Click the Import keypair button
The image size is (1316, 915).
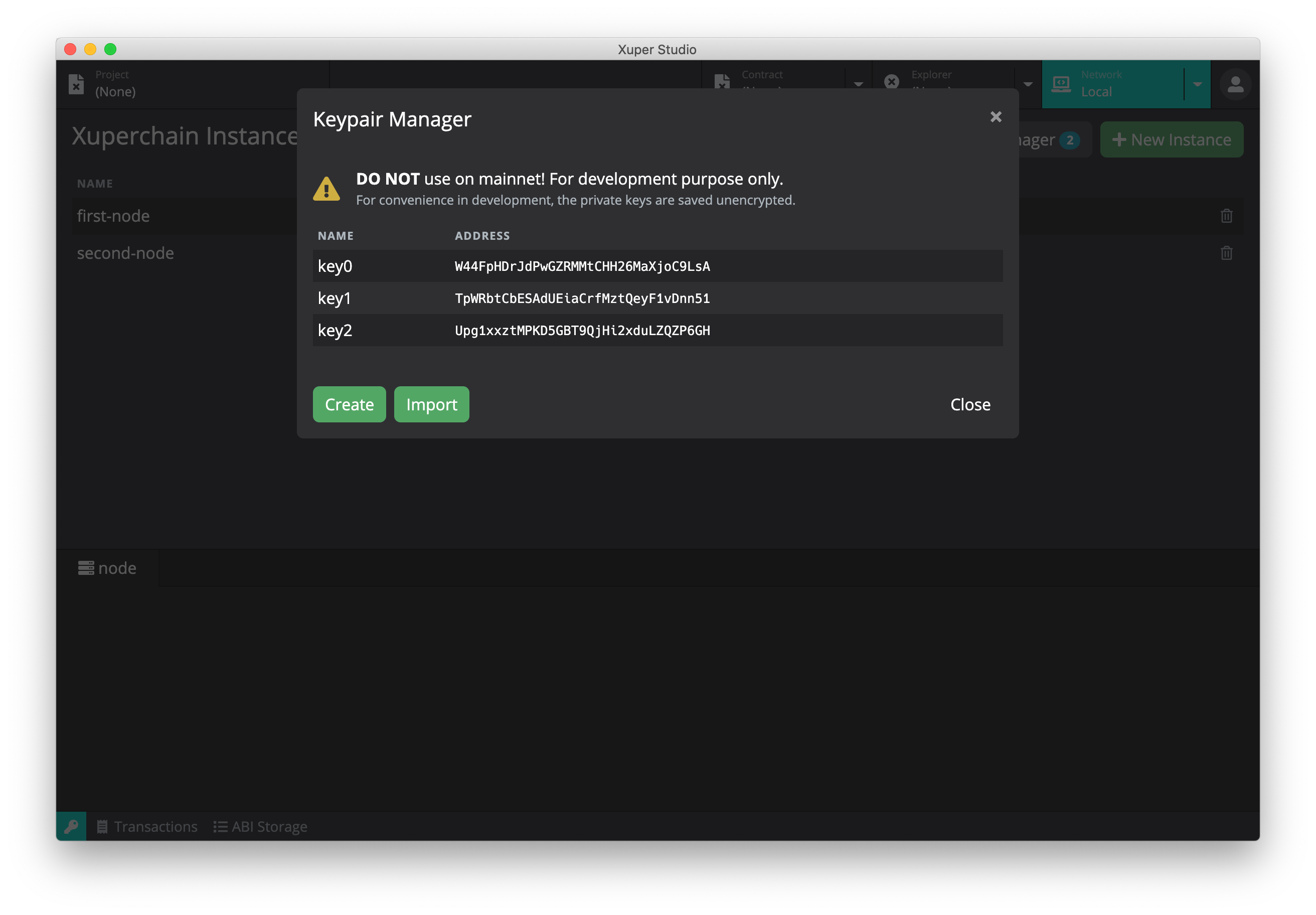[431, 404]
